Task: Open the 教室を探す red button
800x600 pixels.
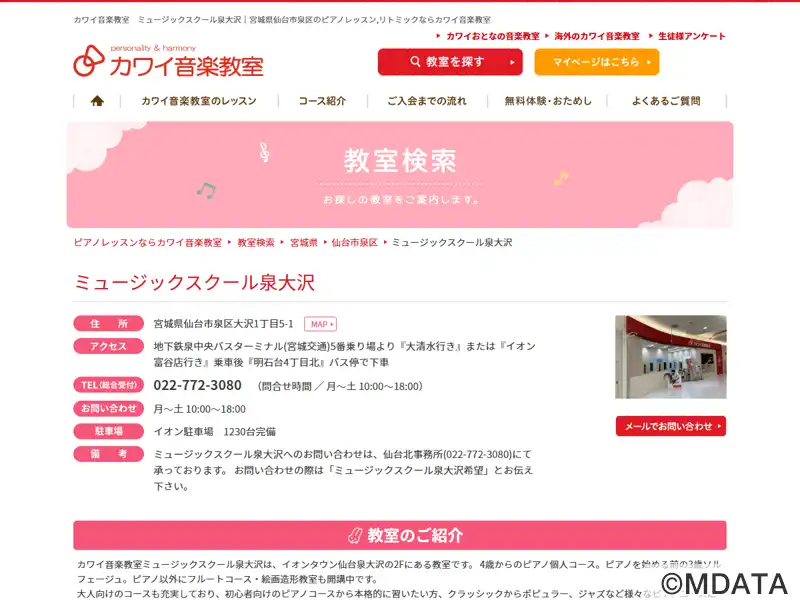Action: pos(450,62)
